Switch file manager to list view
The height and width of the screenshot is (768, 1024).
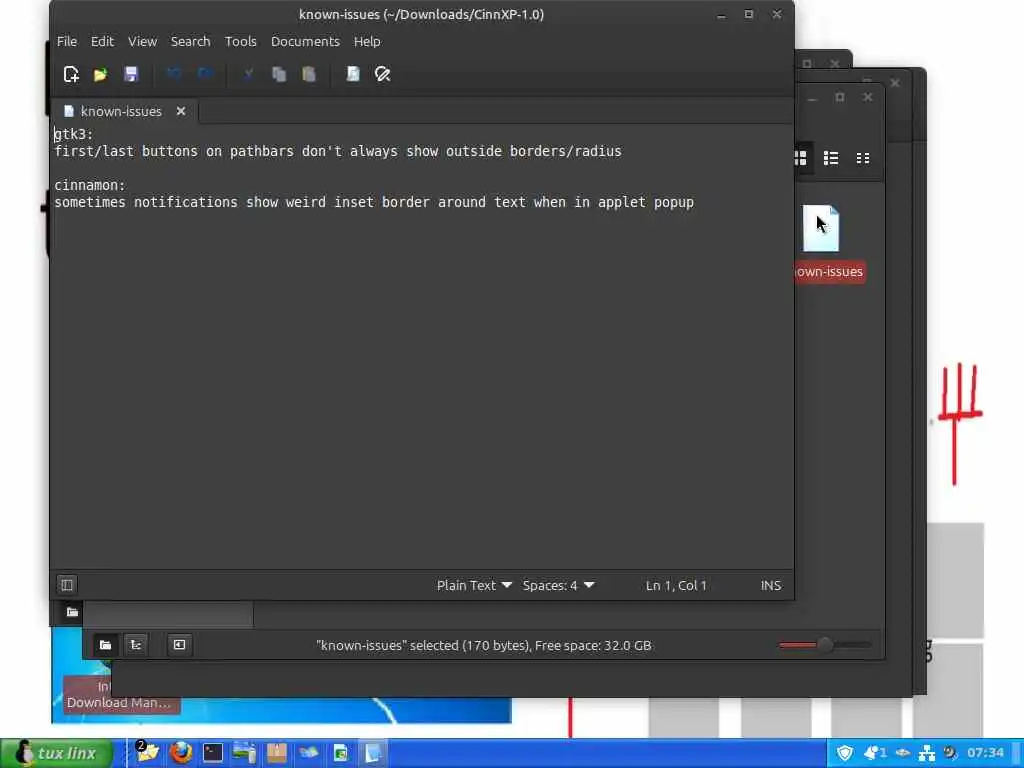click(831, 158)
